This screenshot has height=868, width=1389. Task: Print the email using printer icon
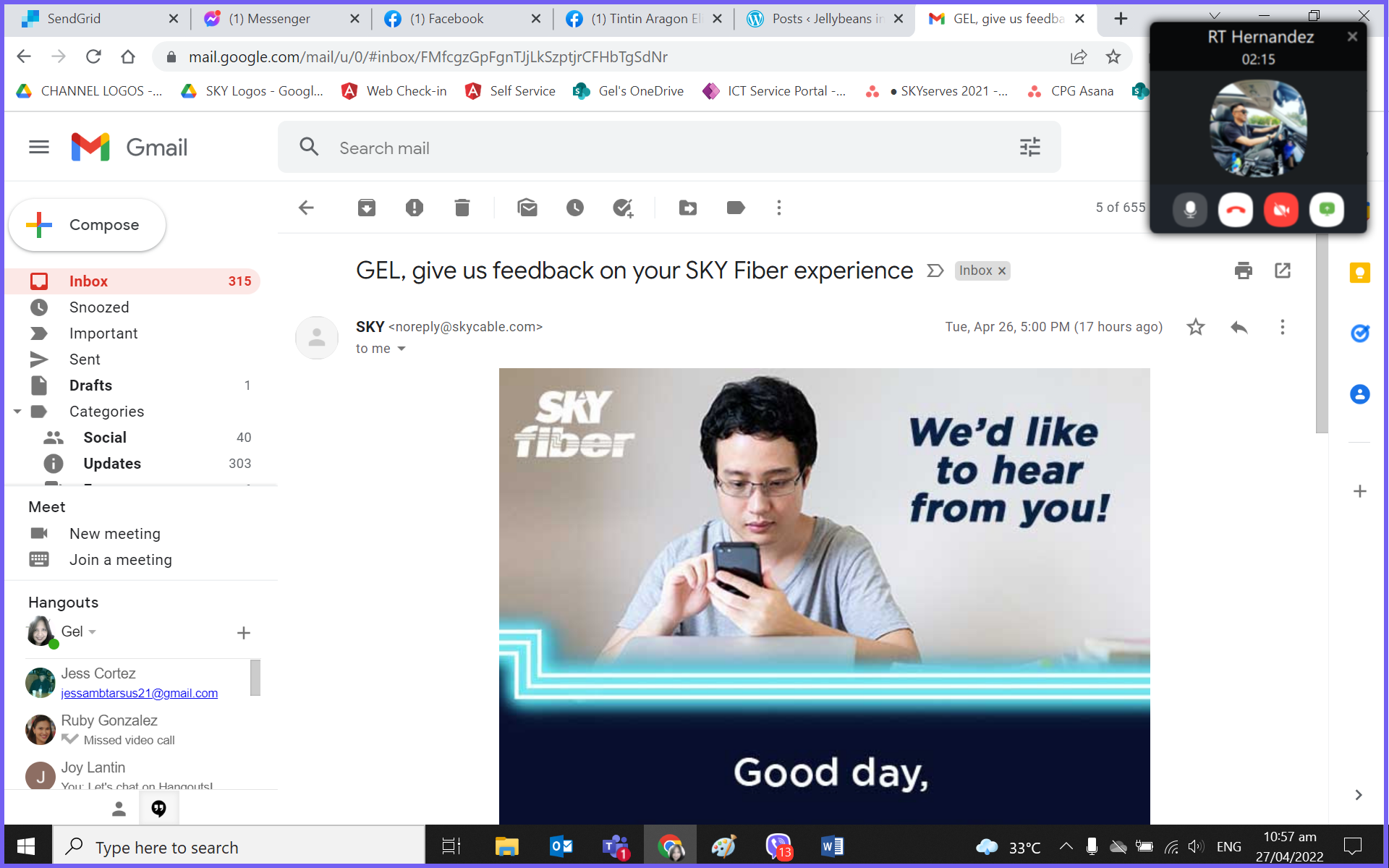click(x=1243, y=271)
